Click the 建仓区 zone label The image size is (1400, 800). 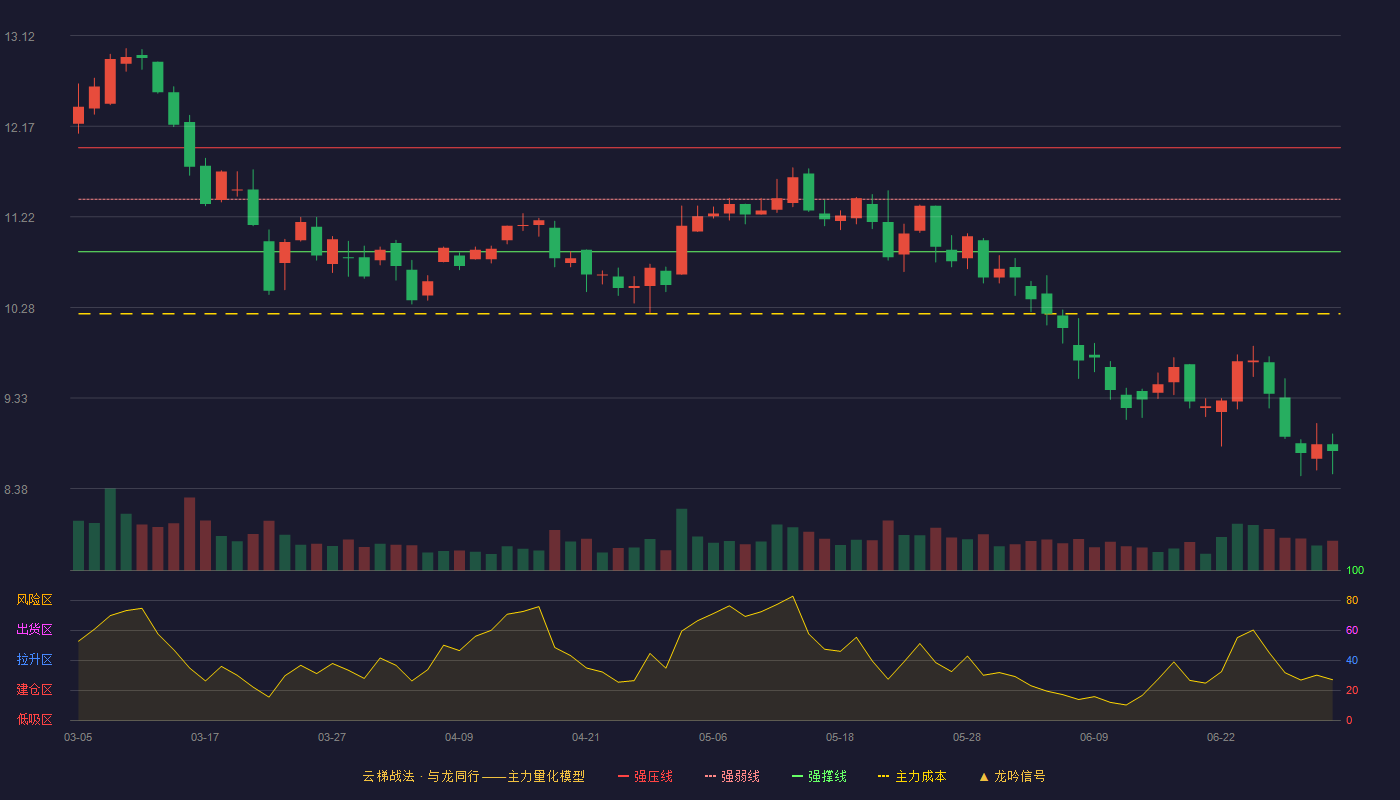tap(34, 690)
